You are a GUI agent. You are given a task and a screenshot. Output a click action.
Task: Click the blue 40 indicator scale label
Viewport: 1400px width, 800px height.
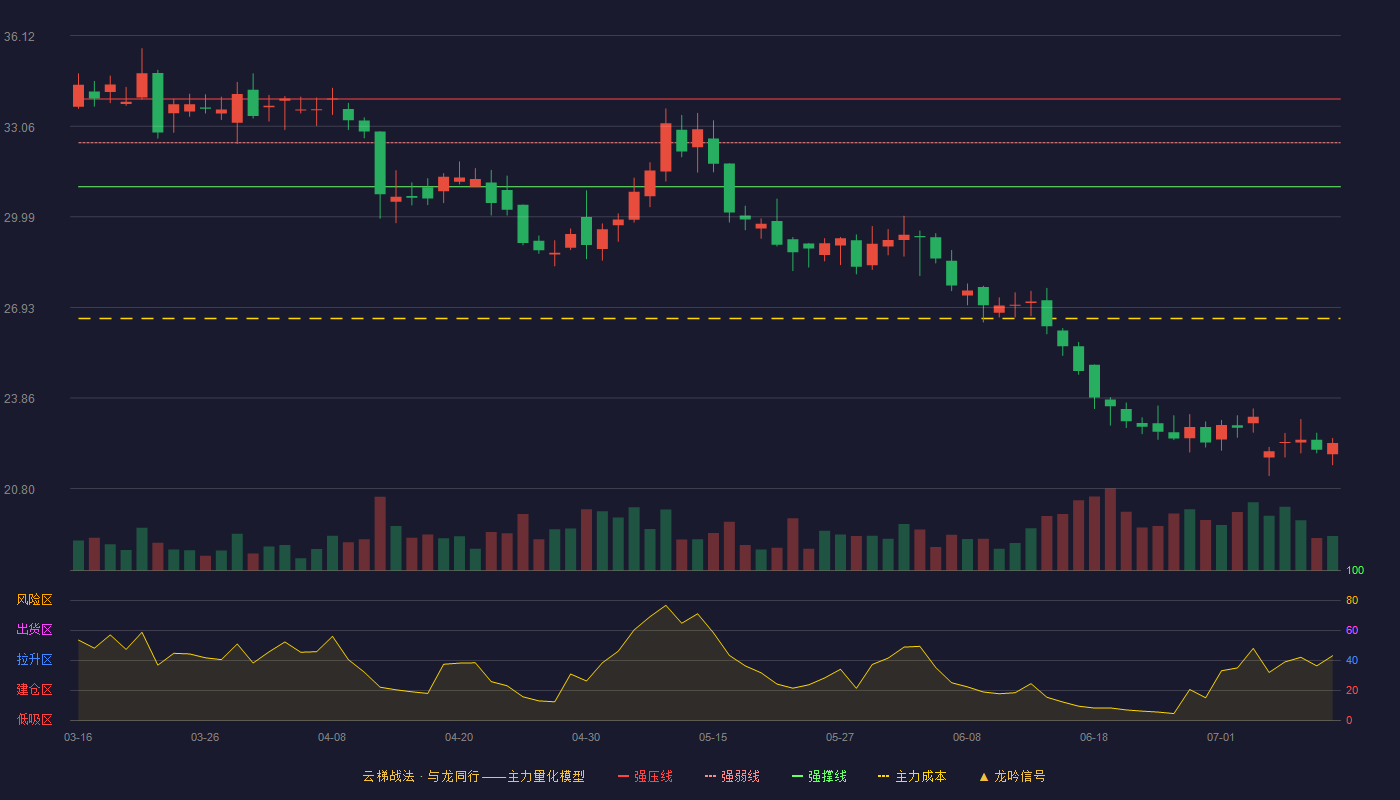tap(1352, 660)
